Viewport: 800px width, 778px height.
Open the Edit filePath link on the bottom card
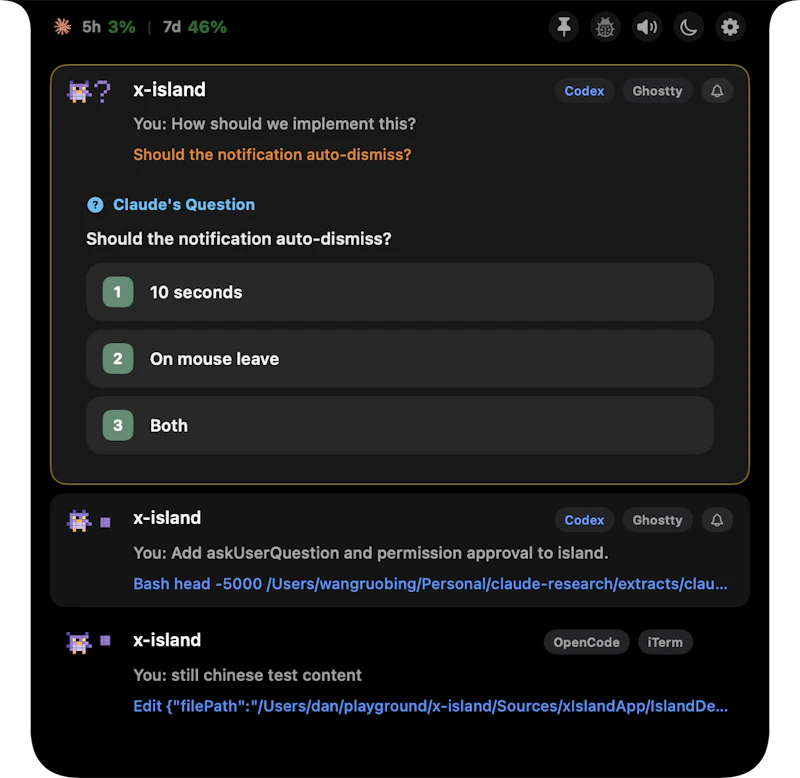pyautogui.click(x=430, y=706)
